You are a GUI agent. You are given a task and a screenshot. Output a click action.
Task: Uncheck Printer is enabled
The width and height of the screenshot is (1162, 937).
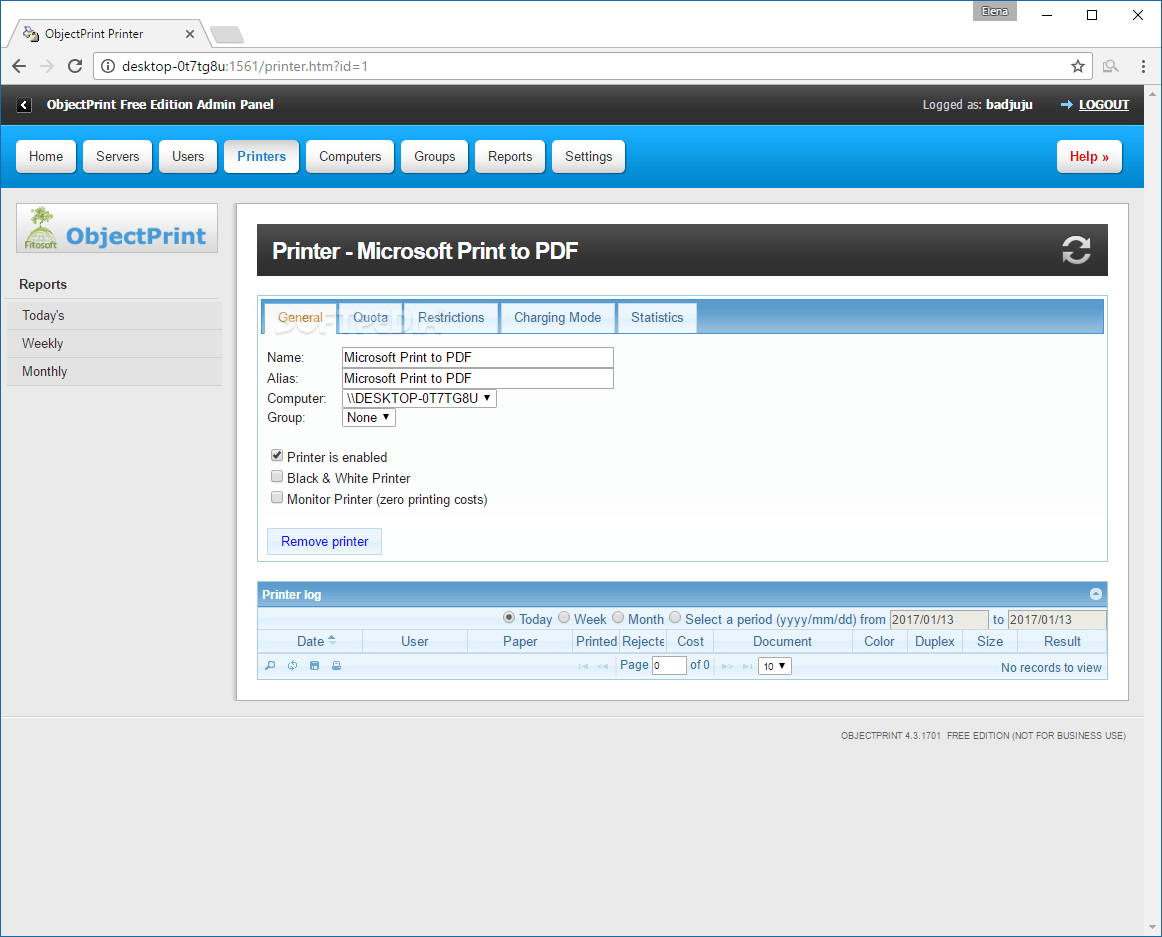277,456
